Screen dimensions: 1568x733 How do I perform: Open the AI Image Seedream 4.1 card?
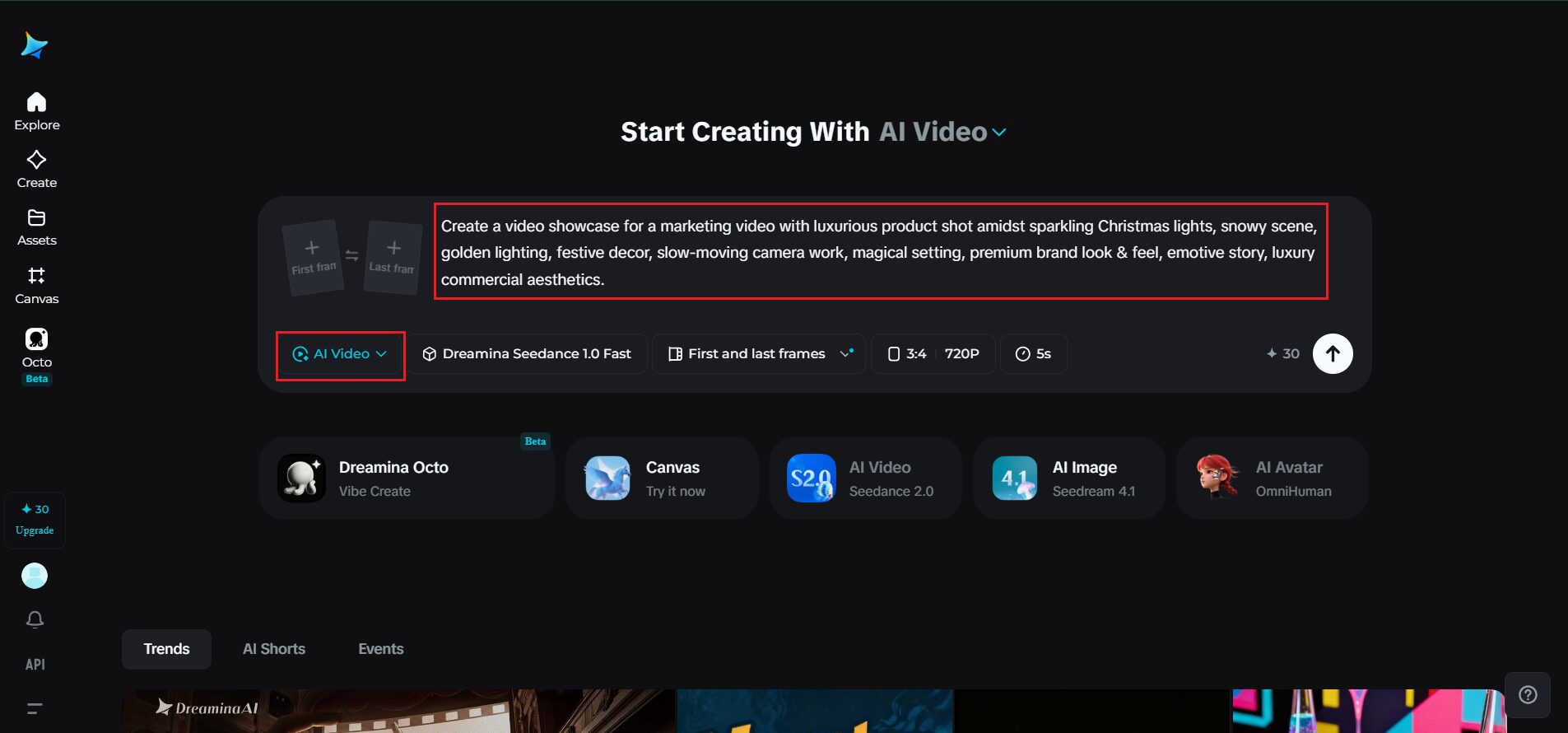coord(1068,478)
